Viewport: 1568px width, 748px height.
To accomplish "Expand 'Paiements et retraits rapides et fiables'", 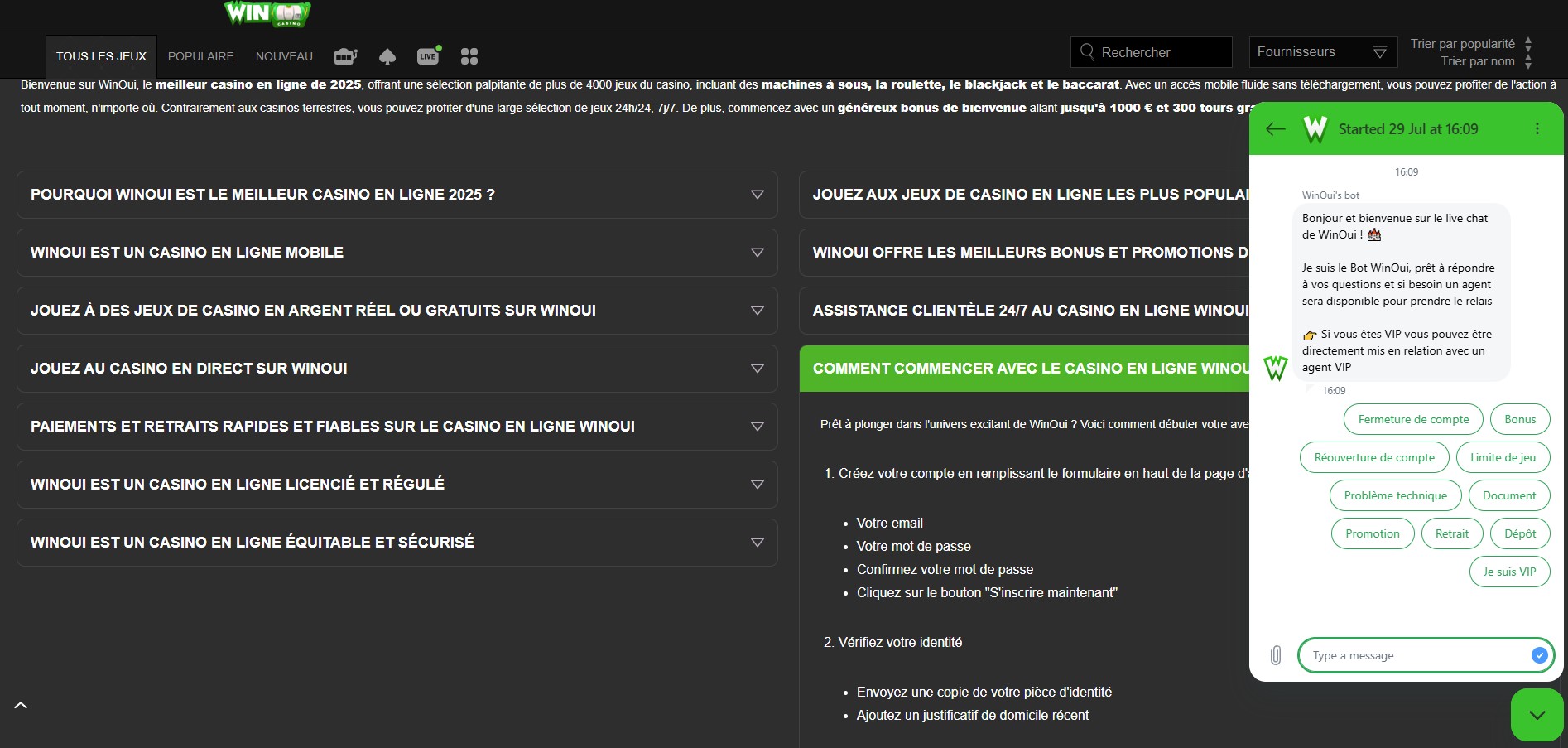I will (x=397, y=427).
